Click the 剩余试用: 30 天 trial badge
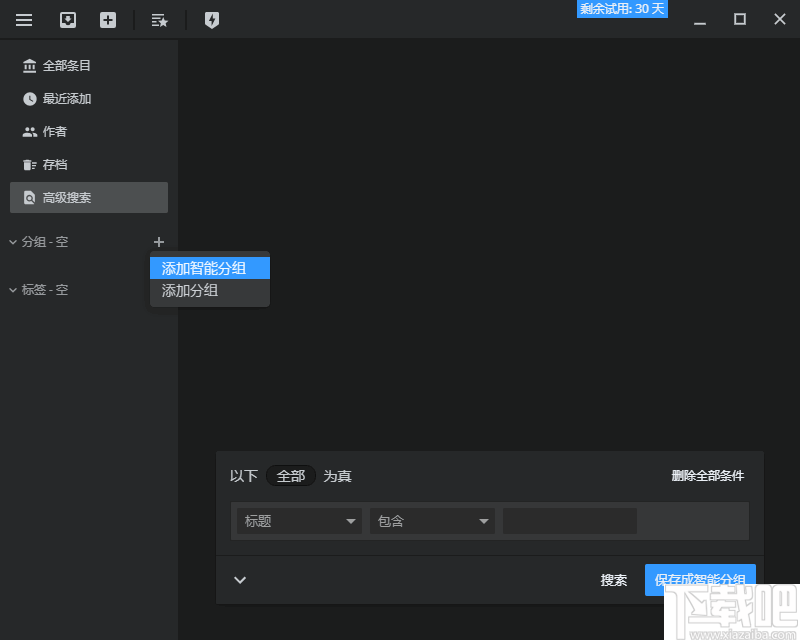This screenshot has height=640, width=800. 622,9
